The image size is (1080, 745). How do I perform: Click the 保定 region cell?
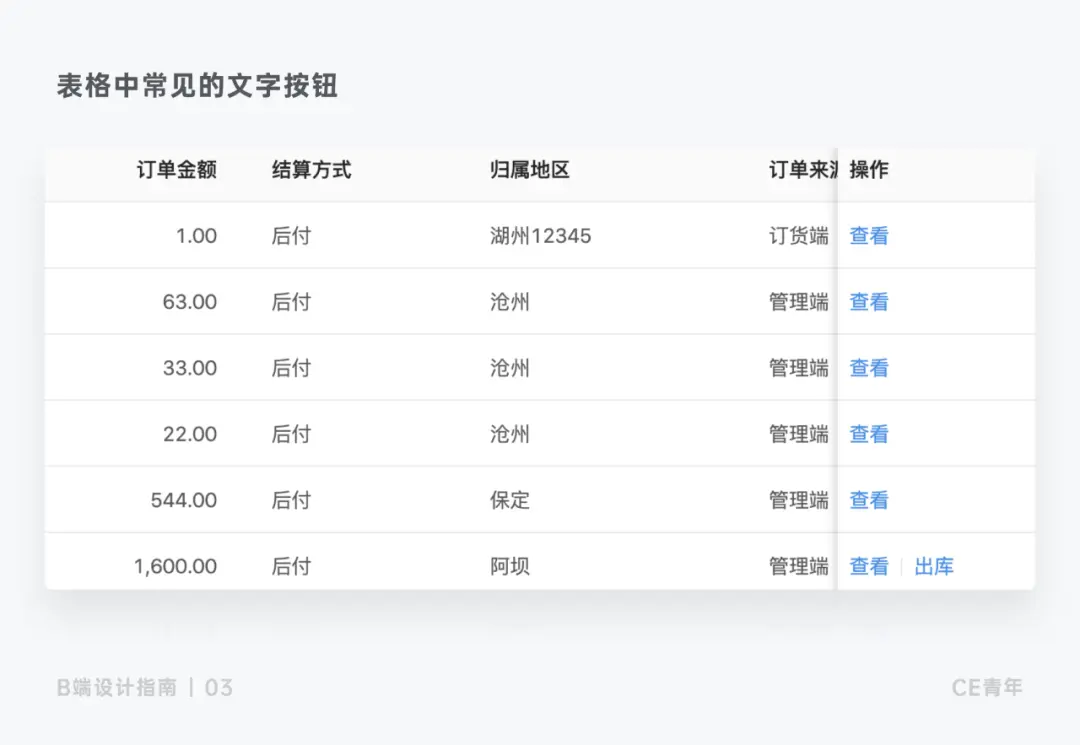pos(510,500)
